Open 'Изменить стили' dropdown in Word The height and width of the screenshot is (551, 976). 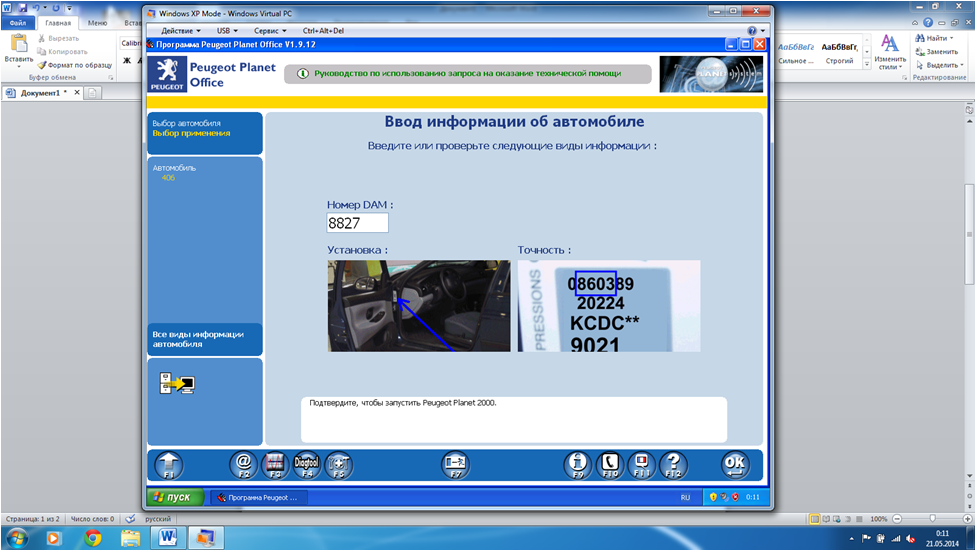pos(890,52)
